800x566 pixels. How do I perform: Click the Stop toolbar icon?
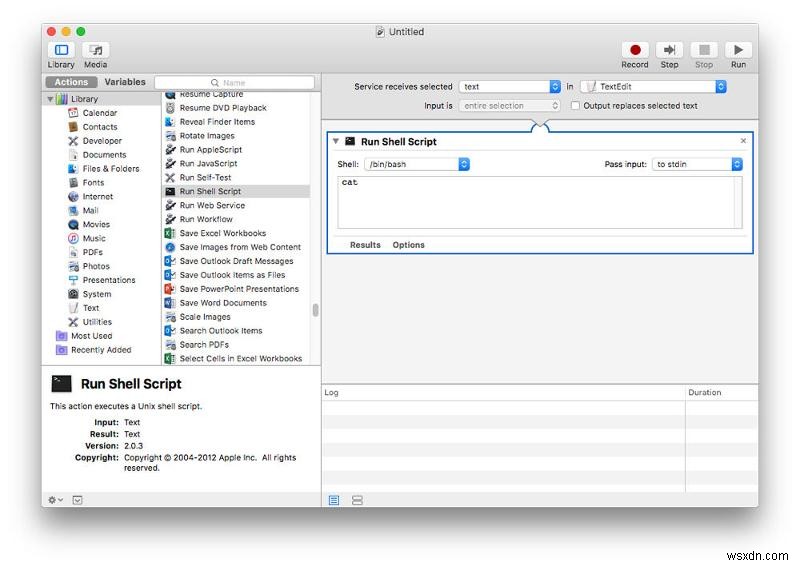pyautogui.click(x=704, y=50)
